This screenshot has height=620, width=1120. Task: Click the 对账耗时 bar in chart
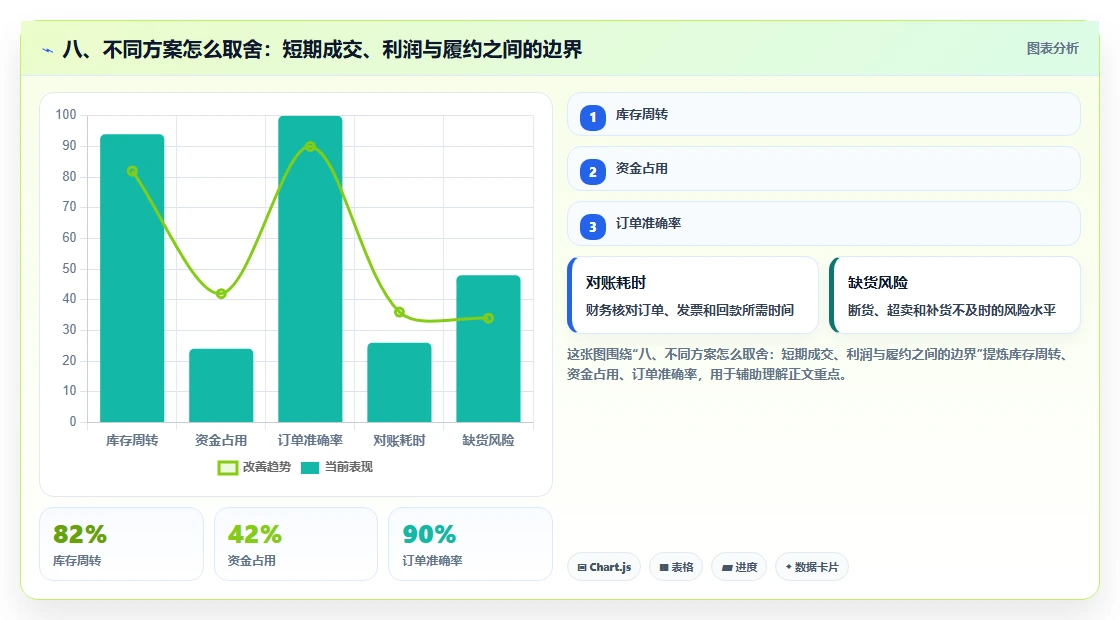(399, 383)
